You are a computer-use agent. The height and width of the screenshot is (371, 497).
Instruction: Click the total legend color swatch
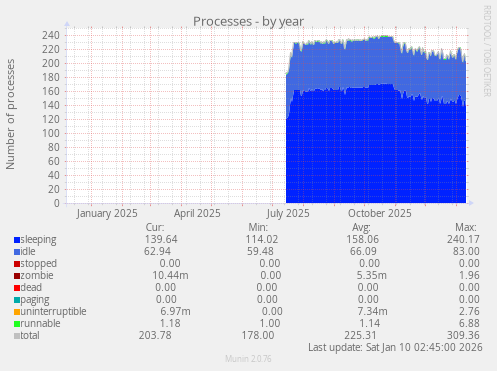[x=17, y=336]
